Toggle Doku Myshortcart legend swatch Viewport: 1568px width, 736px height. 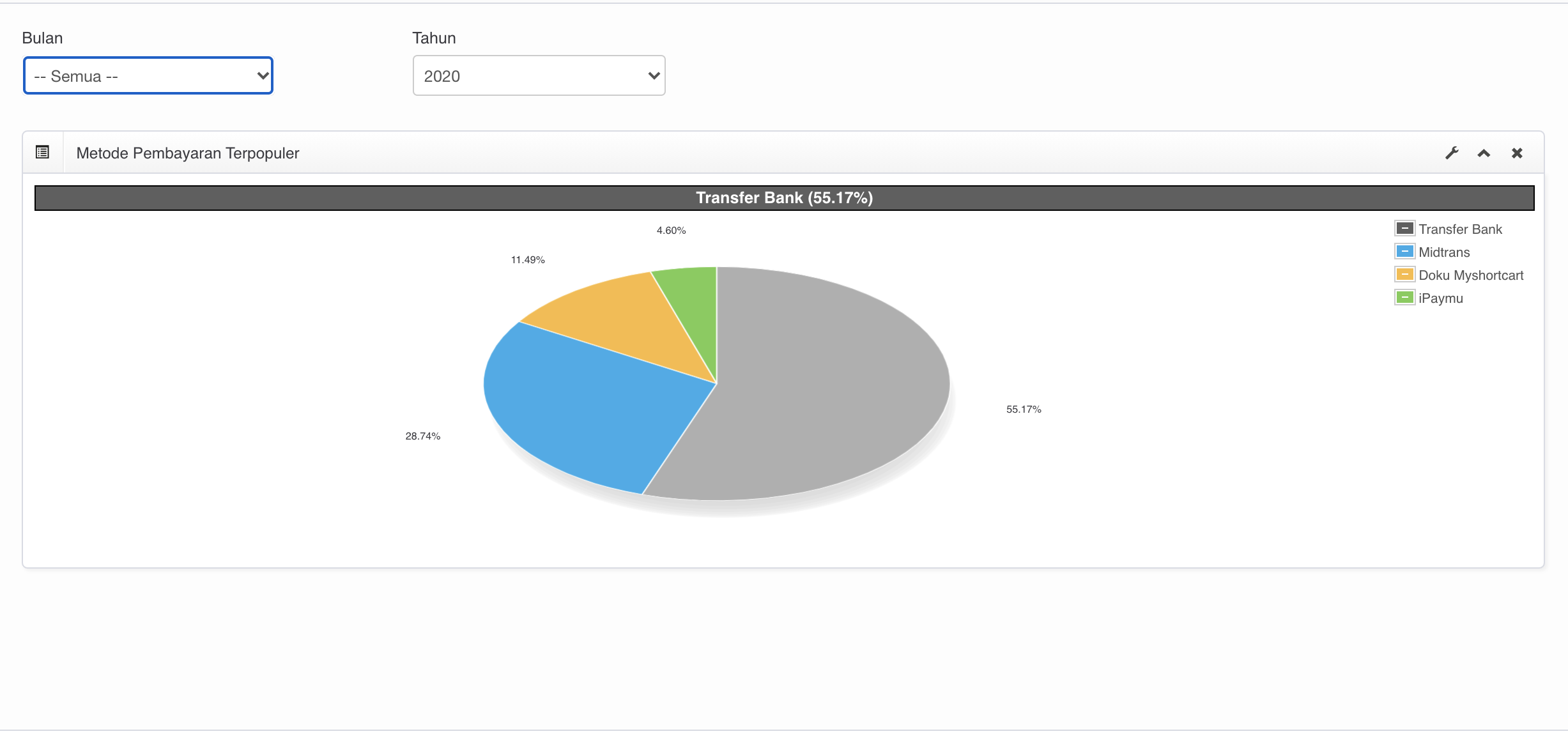tap(1404, 275)
